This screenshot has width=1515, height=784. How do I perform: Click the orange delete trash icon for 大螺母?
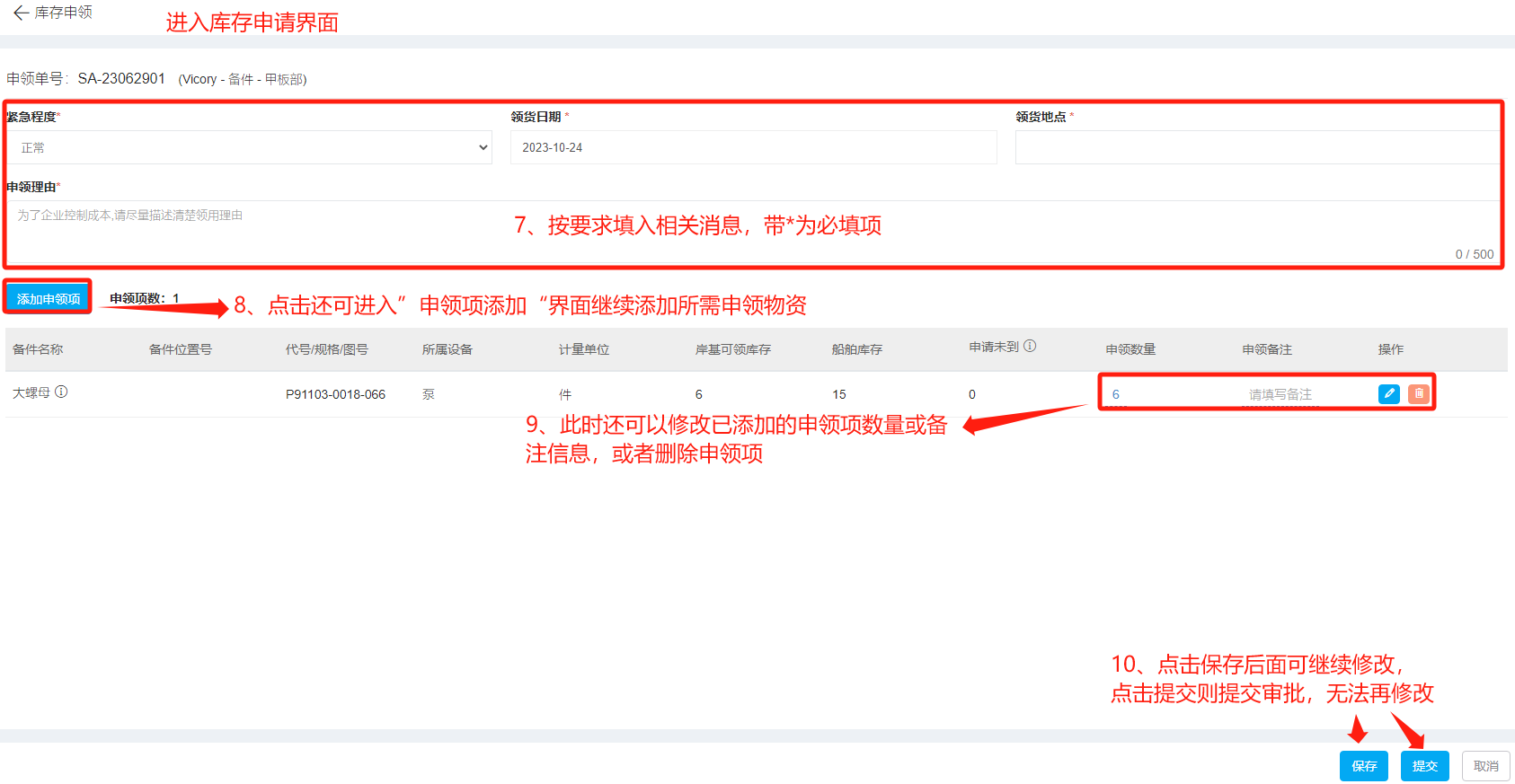click(1419, 393)
